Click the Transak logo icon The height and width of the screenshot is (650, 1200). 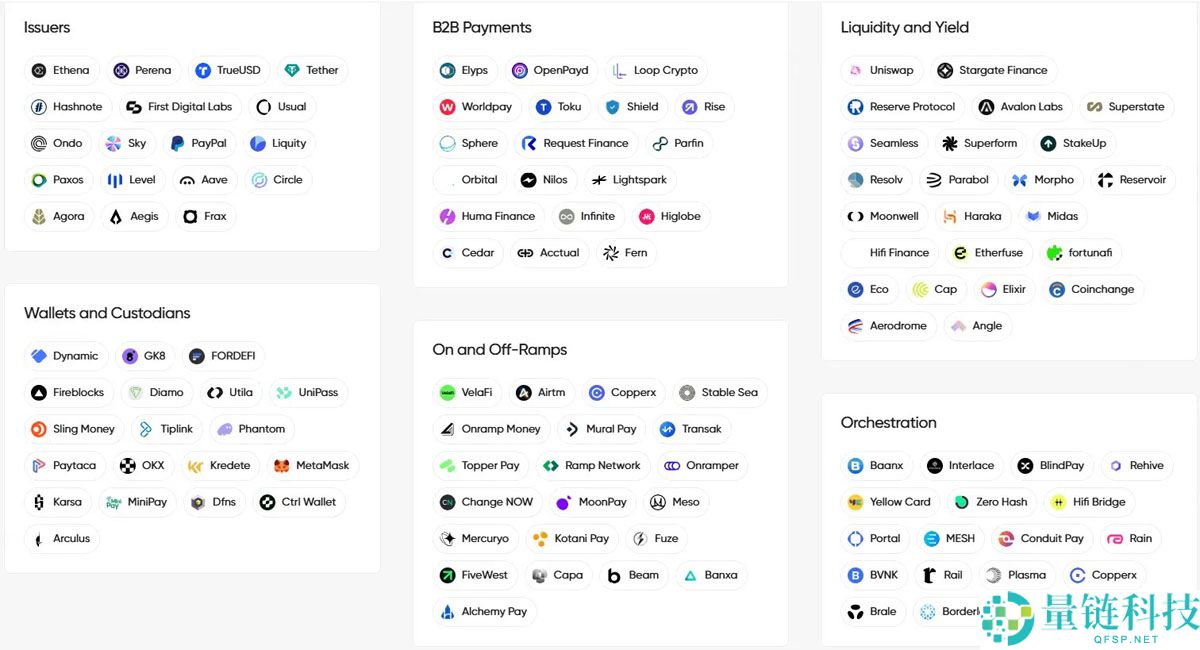(x=667, y=429)
